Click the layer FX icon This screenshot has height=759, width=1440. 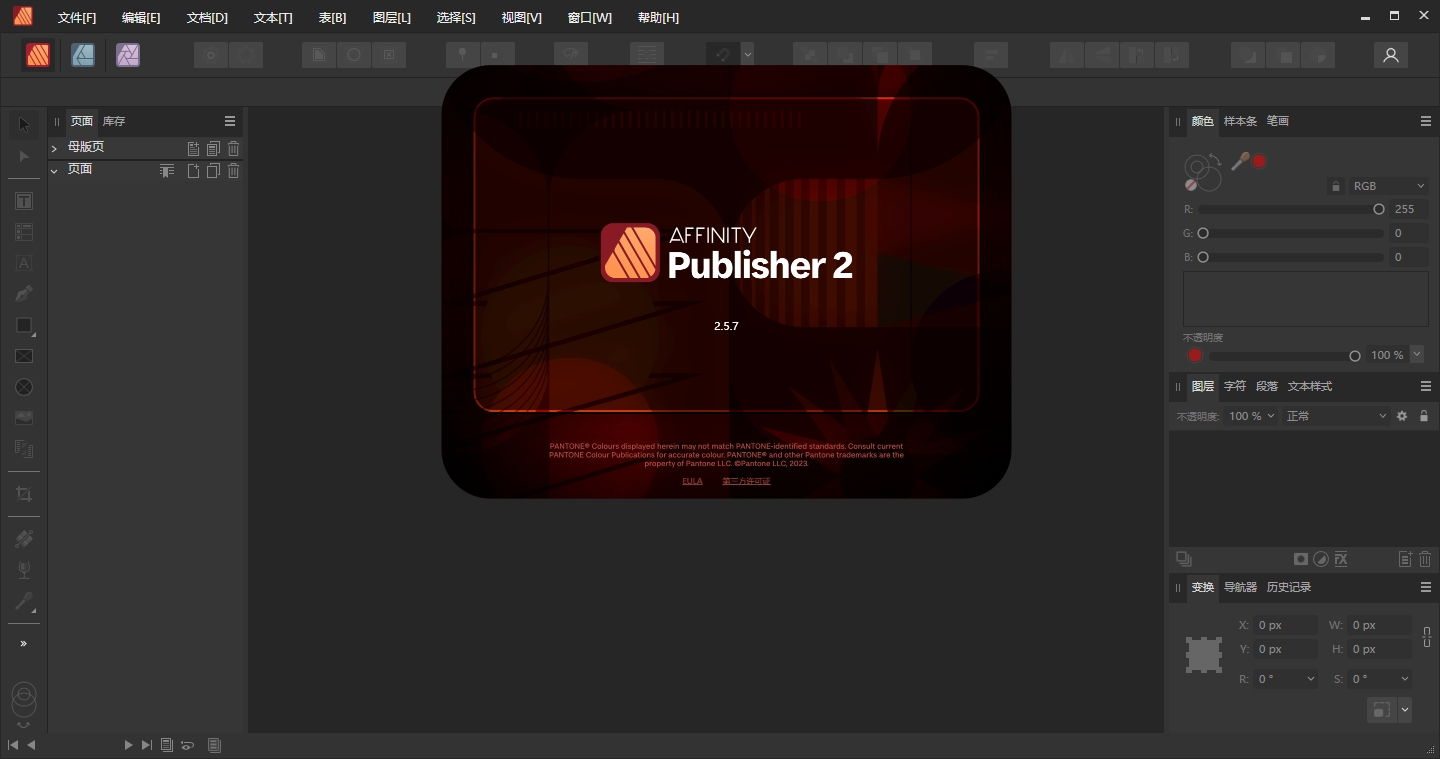pyautogui.click(x=1341, y=559)
